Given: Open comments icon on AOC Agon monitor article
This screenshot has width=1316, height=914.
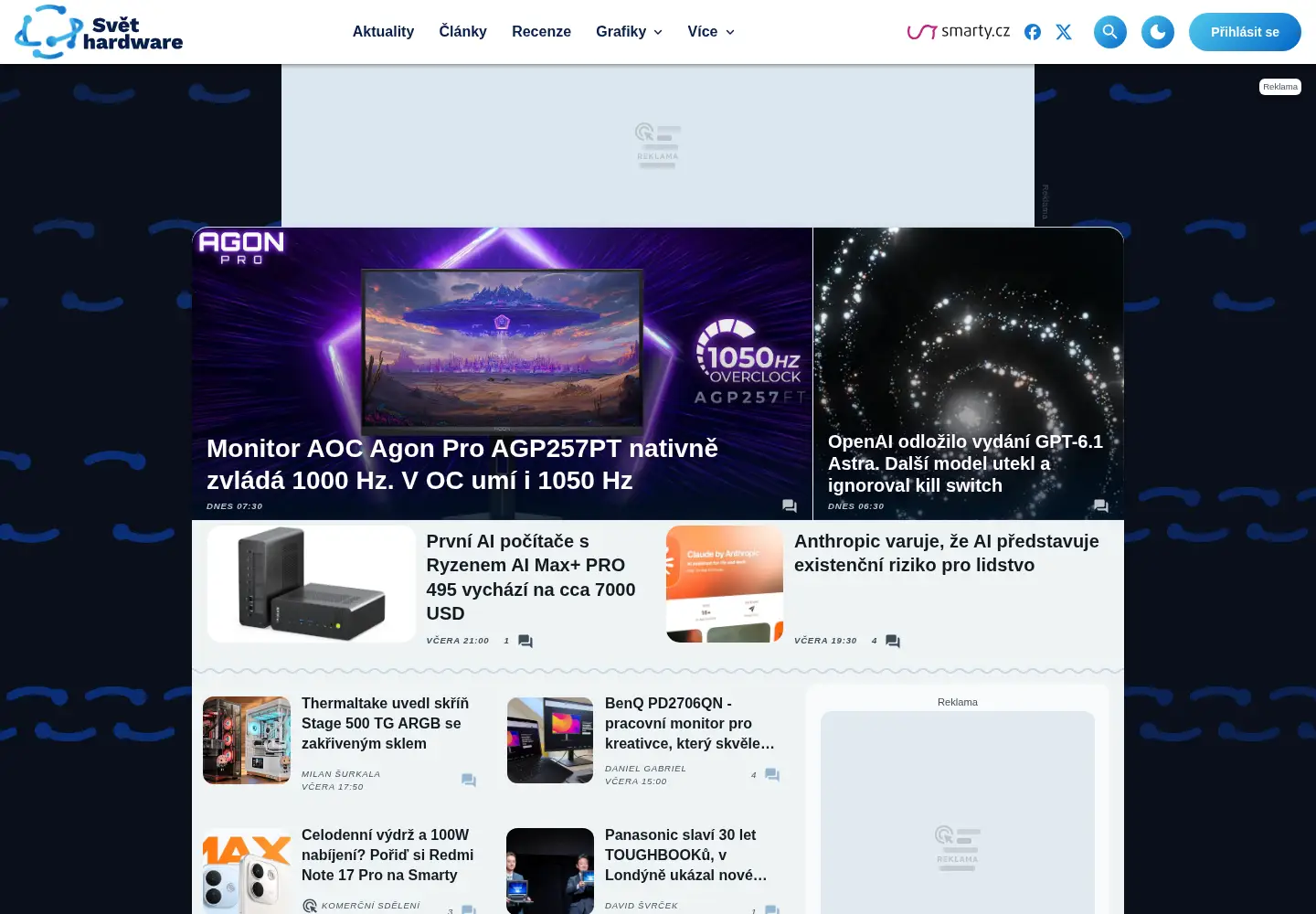Looking at the screenshot, I should click(790, 505).
